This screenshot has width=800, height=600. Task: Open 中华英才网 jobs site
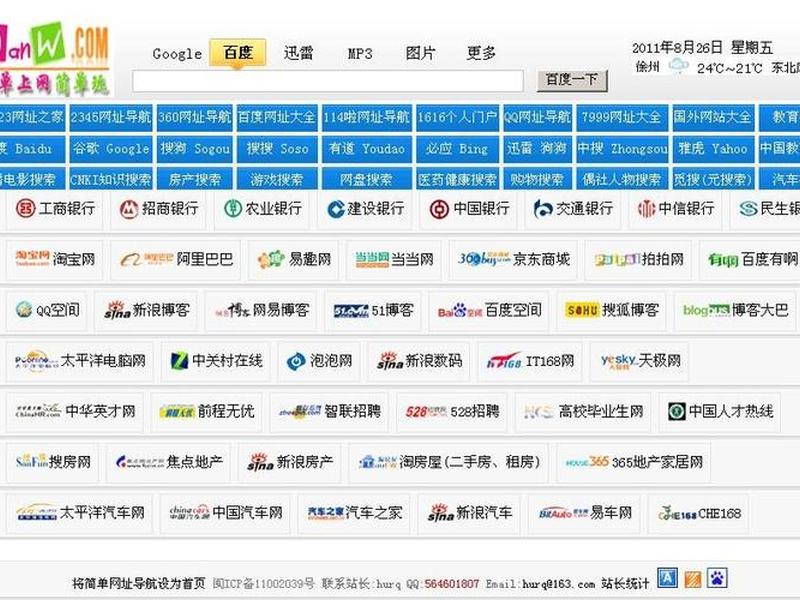(75, 411)
